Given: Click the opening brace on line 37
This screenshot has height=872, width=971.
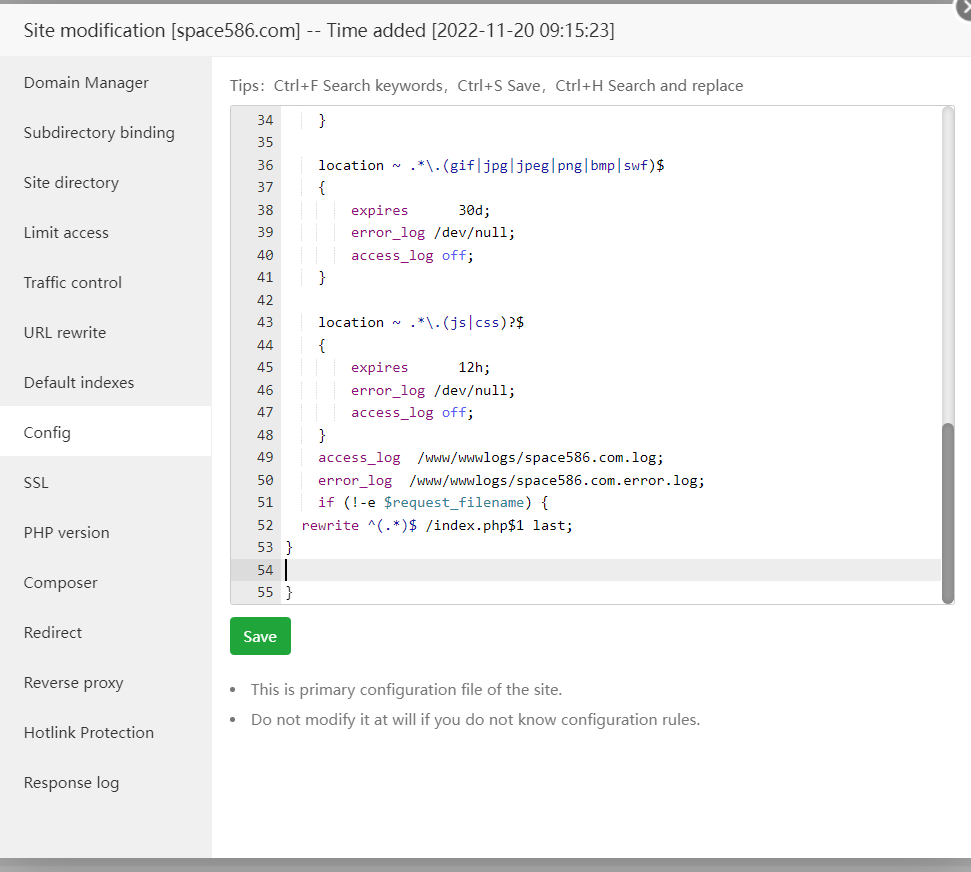Looking at the screenshot, I should [322, 188].
